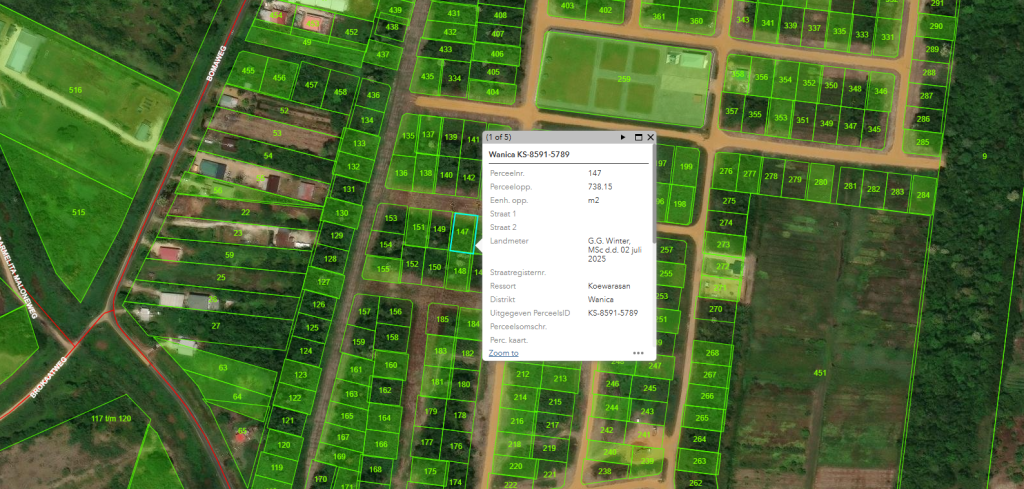Close the Wanica parcel popup
This screenshot has width=1024, height=489.
650,137
